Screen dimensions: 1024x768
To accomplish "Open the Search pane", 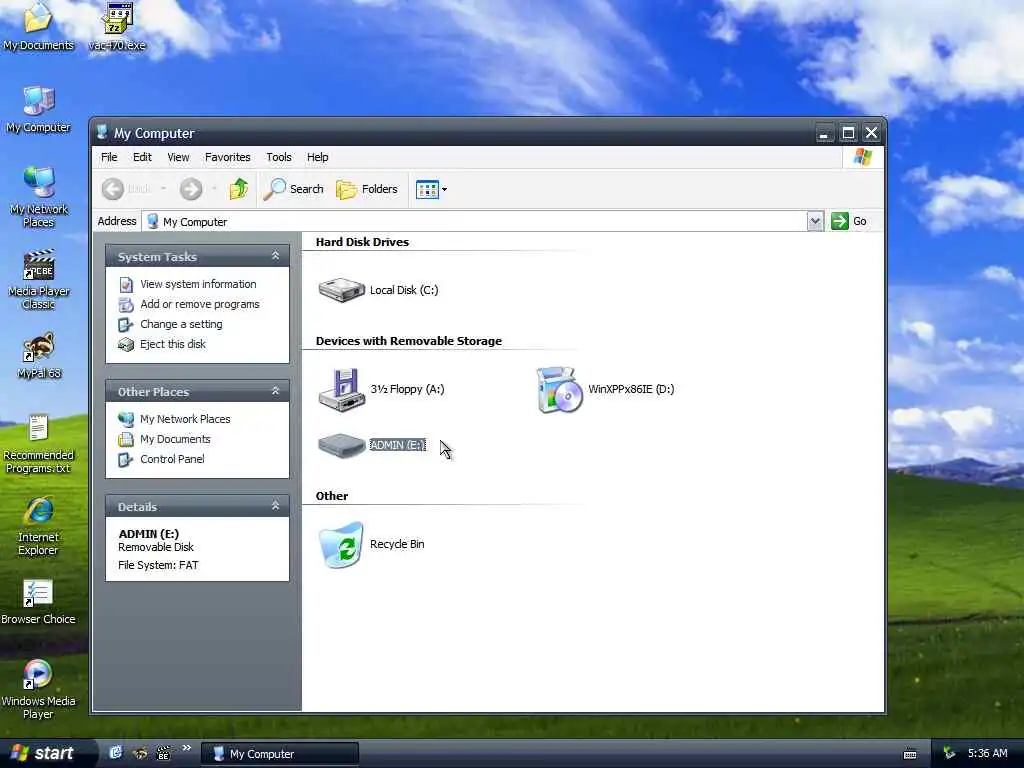I will (293, 189).
